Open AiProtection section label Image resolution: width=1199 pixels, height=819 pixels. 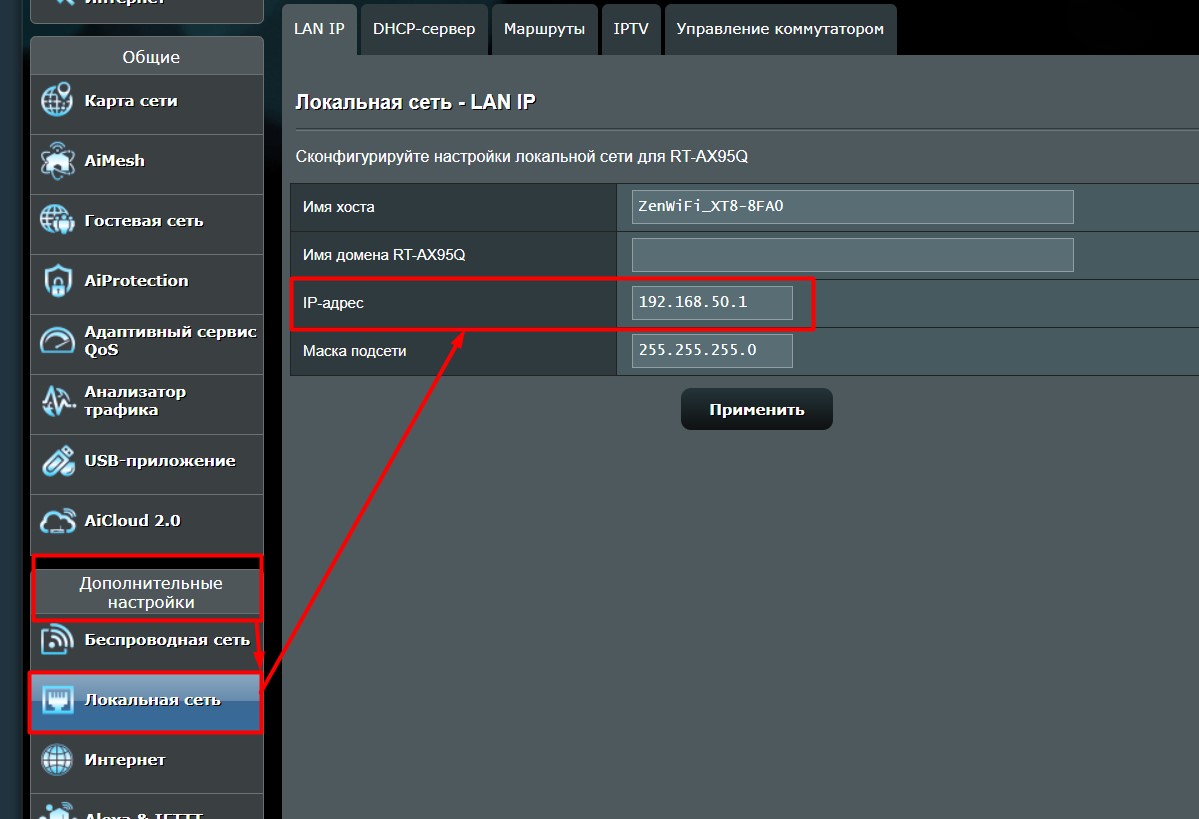point(136,281)
